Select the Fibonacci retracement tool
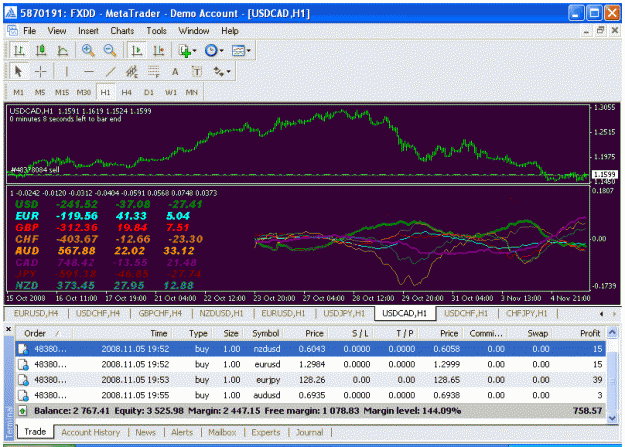The height and width of the screenshot is (447, 625). (x=154, y=72)
